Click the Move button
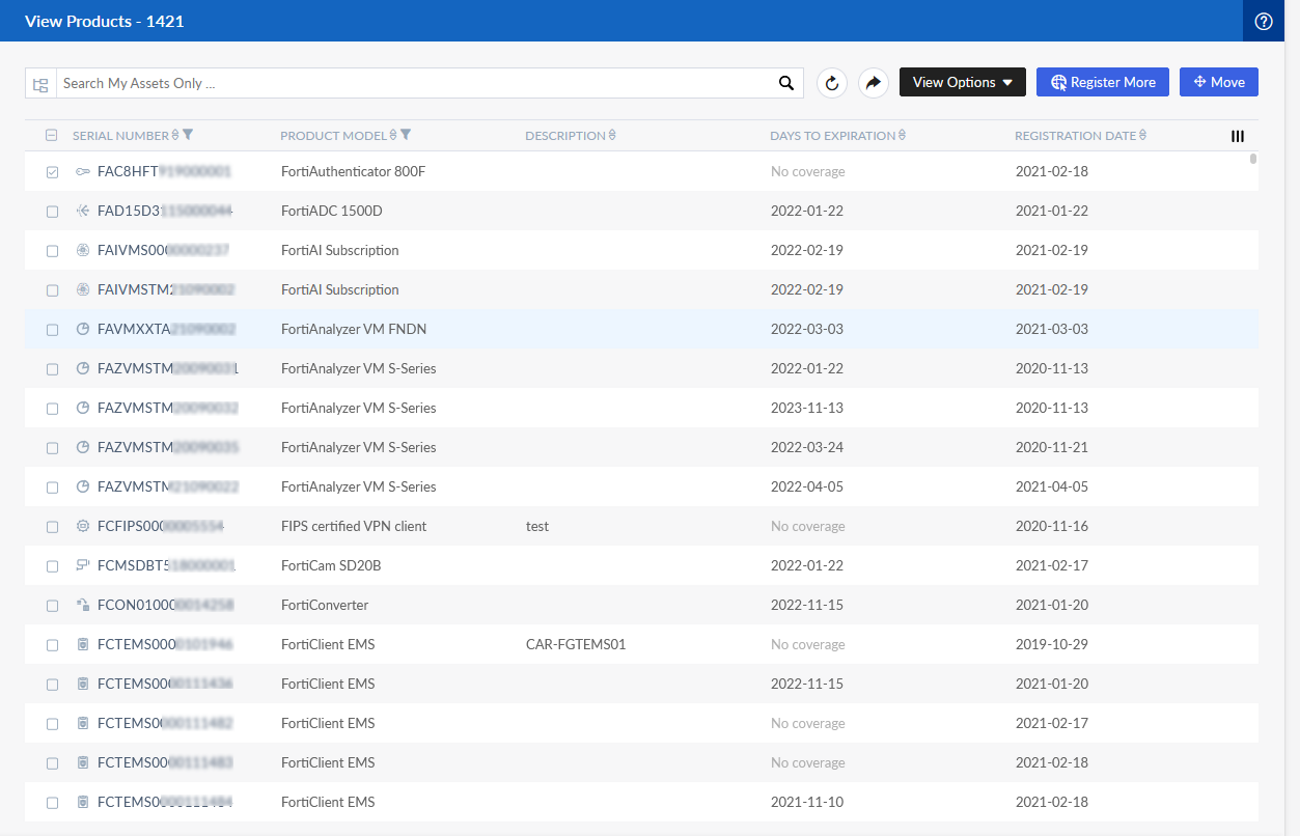This screenshot has width=1300, height=836. point(1219,82)
